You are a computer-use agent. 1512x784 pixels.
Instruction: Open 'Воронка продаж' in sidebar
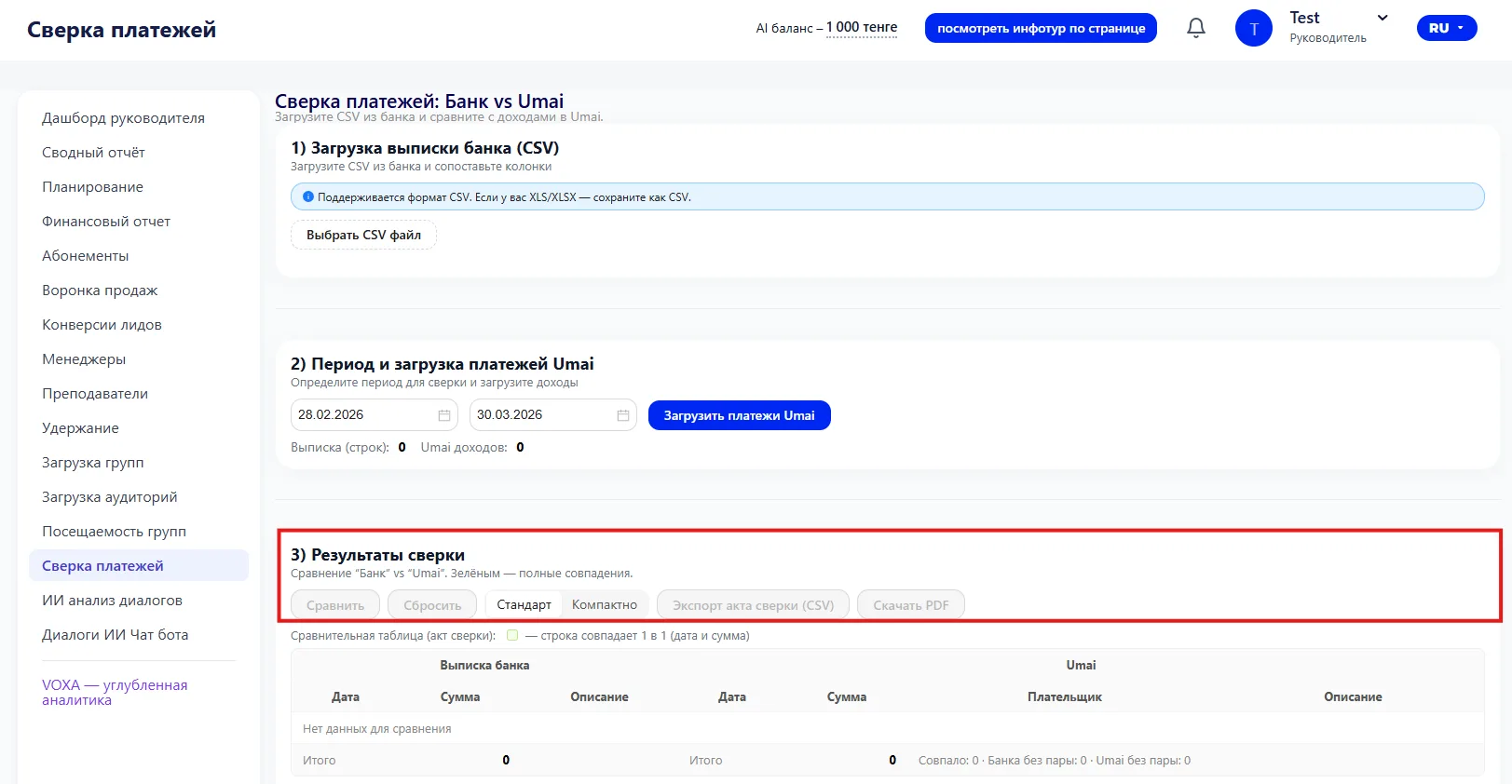tap(100, 291)
